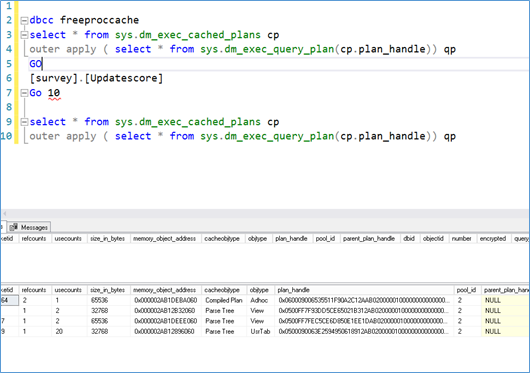Collapse the second select statement block
530x373 pixels.
click(x=24, y=122)
